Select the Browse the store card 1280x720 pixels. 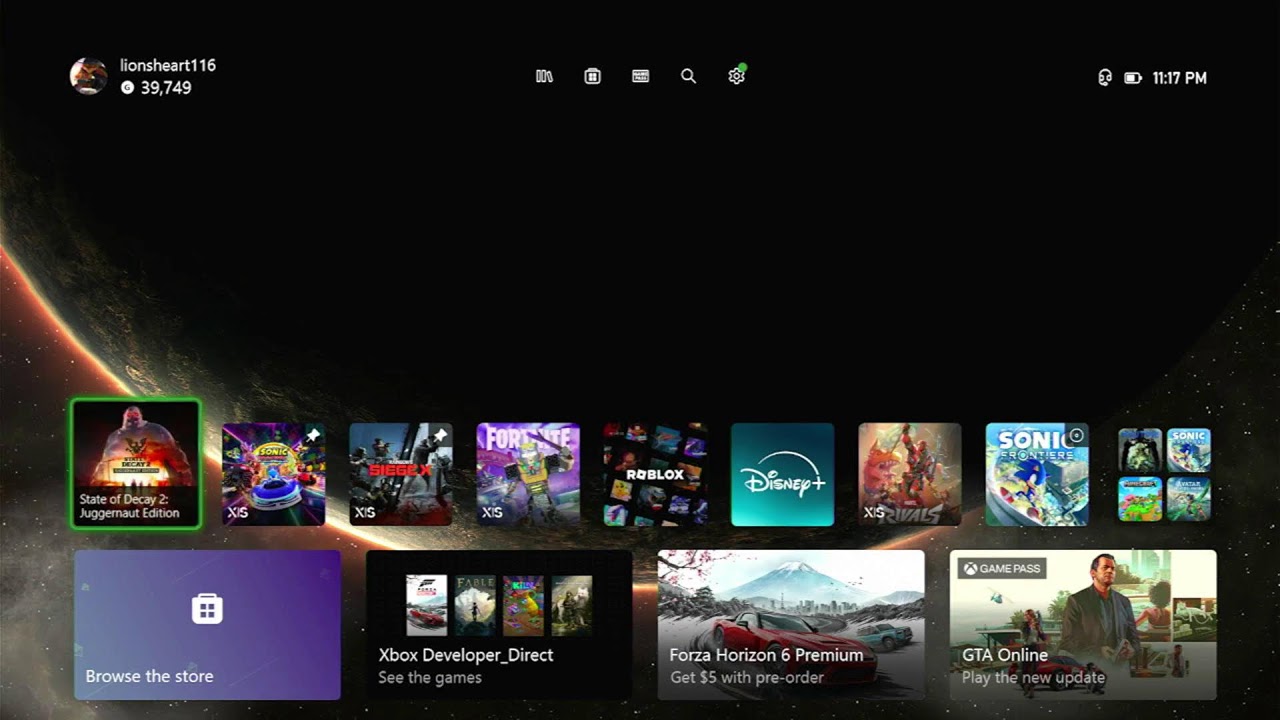point(207,625)
